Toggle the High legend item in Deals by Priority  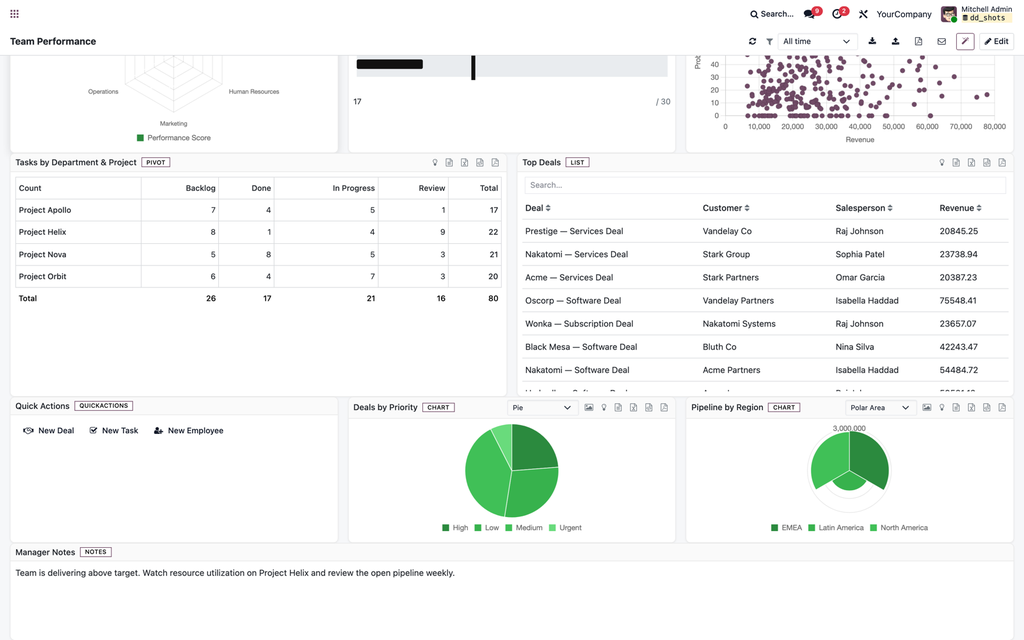pyautogui.click(x=455, y=528)
